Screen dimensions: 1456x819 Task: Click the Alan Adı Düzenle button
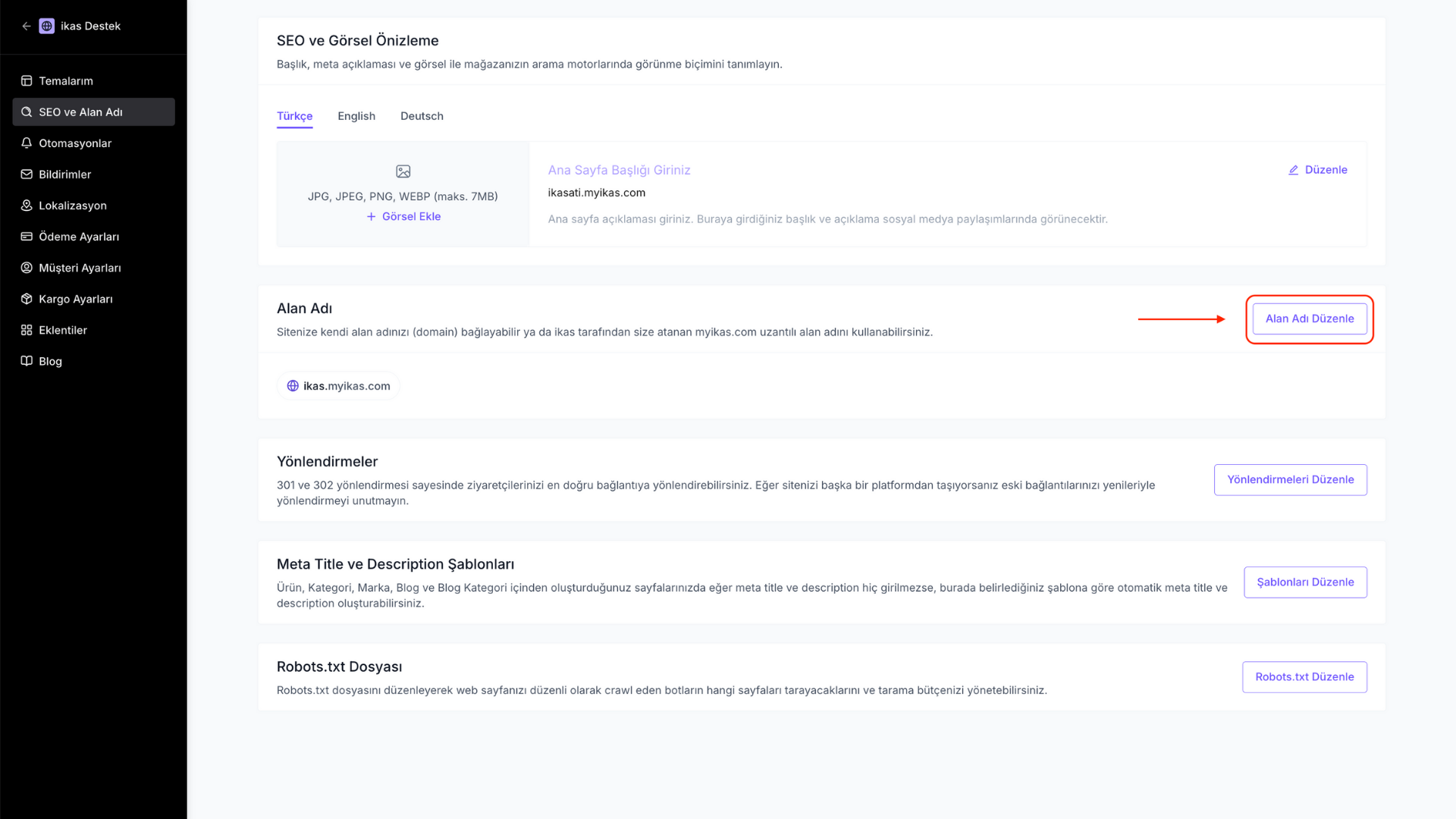1310,318
